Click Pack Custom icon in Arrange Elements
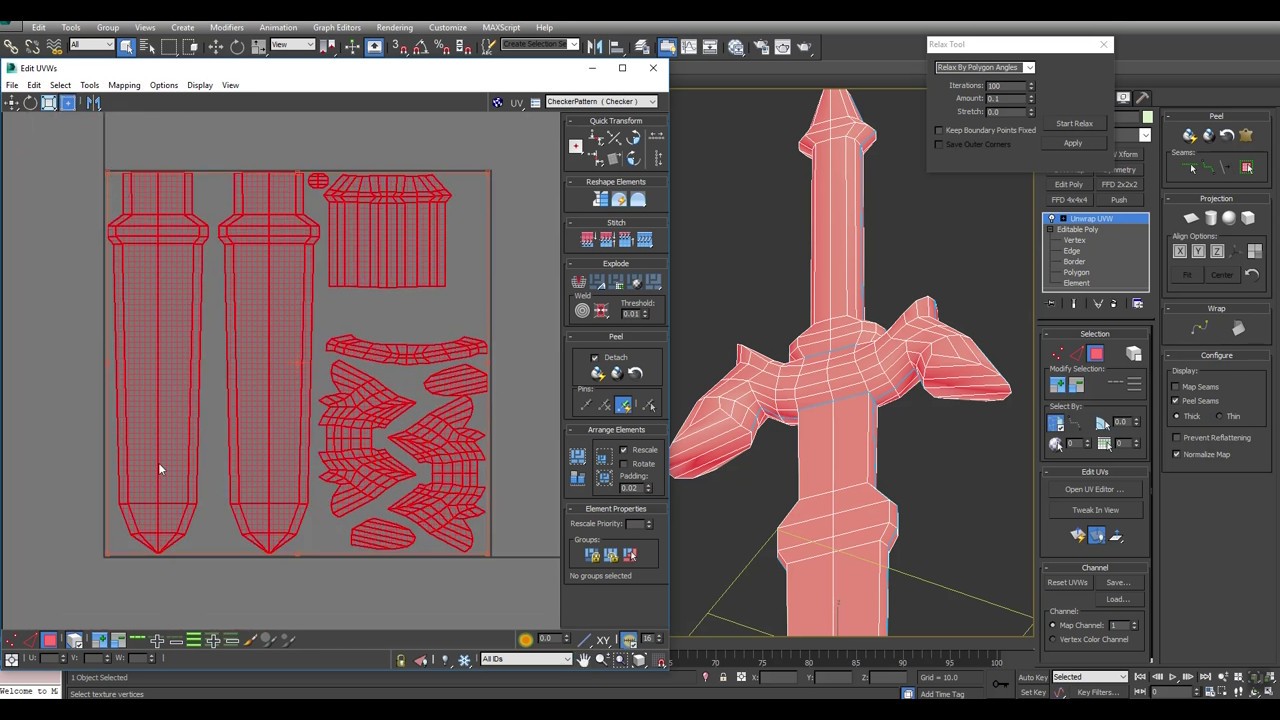This screenshot has width=1280, height=720. (577, 457)
